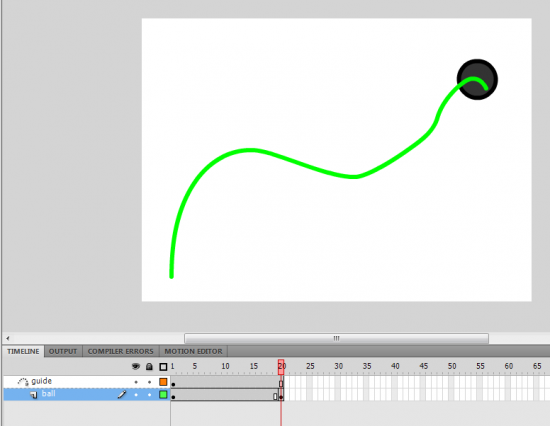Screen dimensions: 550x426
Task: Select the Timeline tab
Action: (23, 351)
